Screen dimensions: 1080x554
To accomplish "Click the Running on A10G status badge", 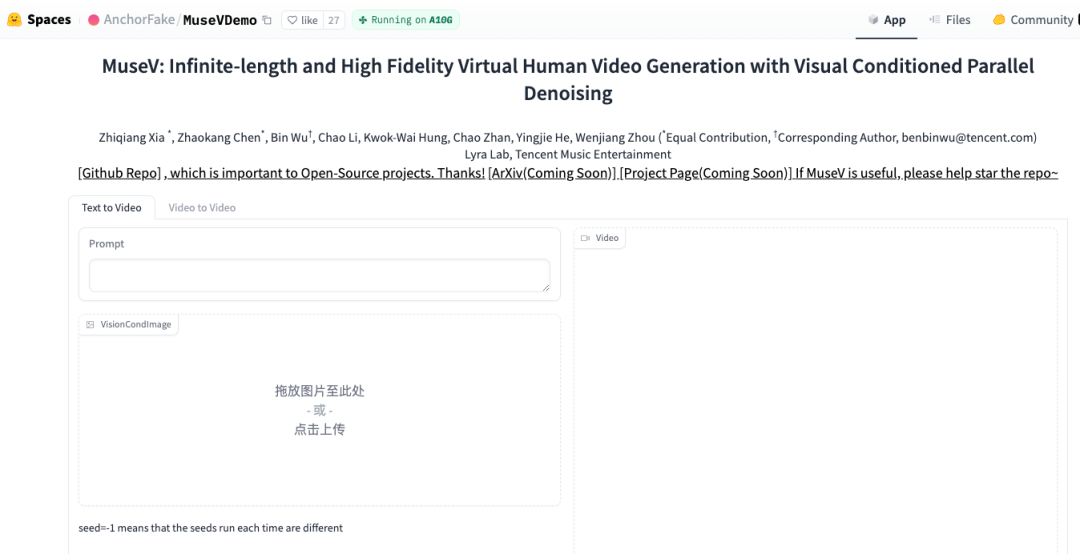I will point(405,20).
